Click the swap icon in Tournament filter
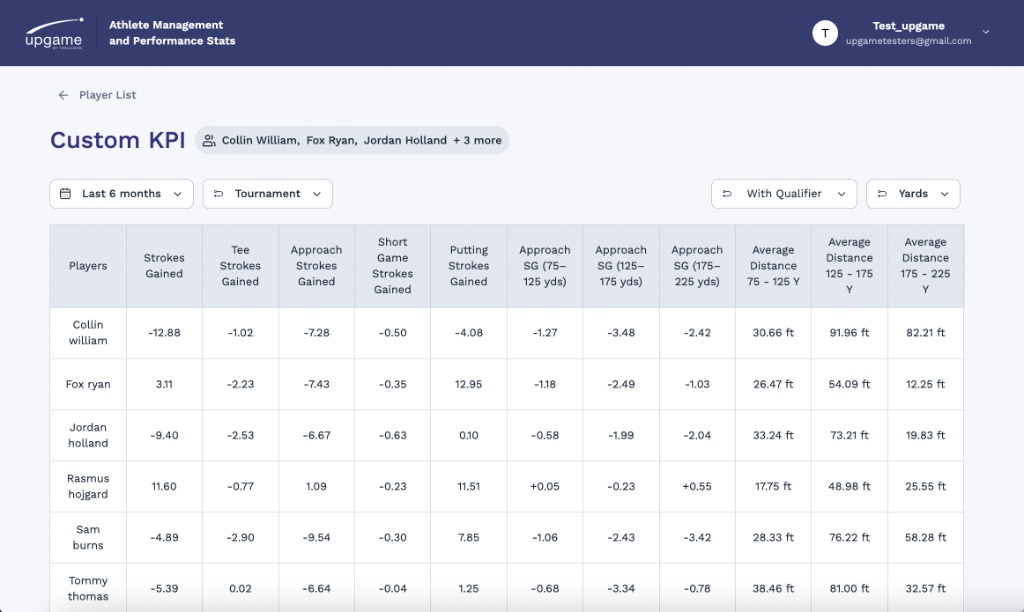Screen dimensions: 1024x612 point(219,194)
